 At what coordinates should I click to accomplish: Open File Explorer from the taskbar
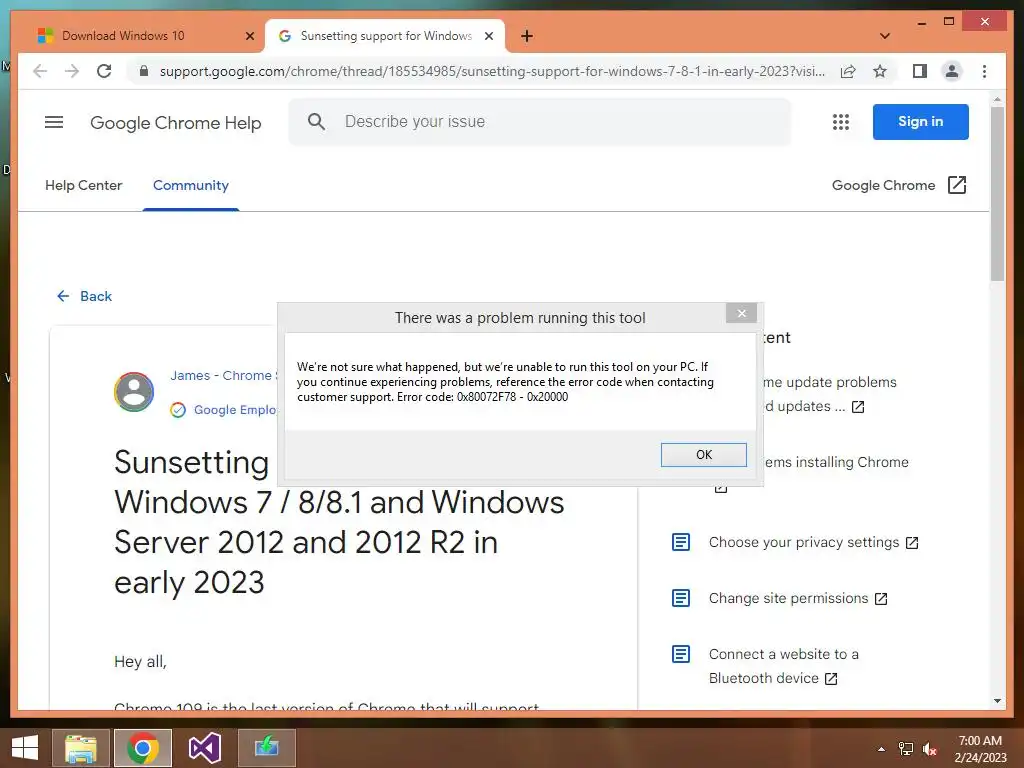(81, 748)
